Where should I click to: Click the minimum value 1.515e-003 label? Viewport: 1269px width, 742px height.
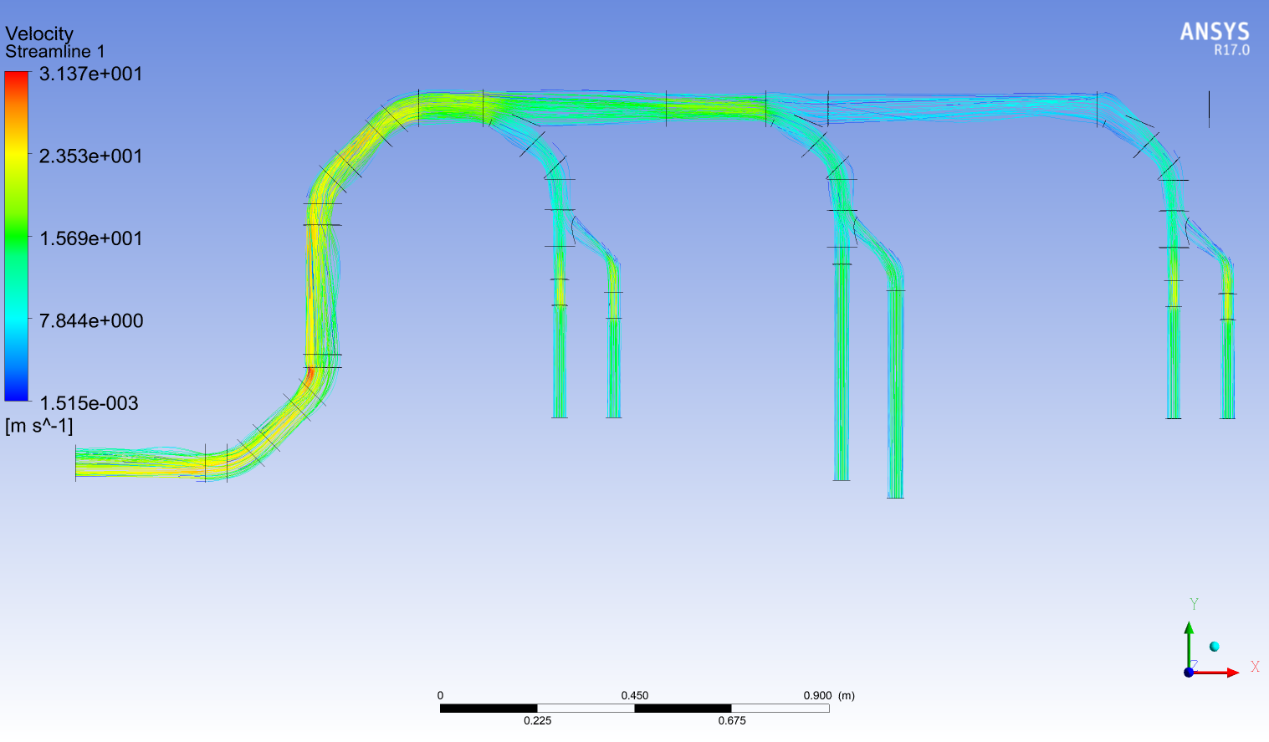tap(88, 403)
